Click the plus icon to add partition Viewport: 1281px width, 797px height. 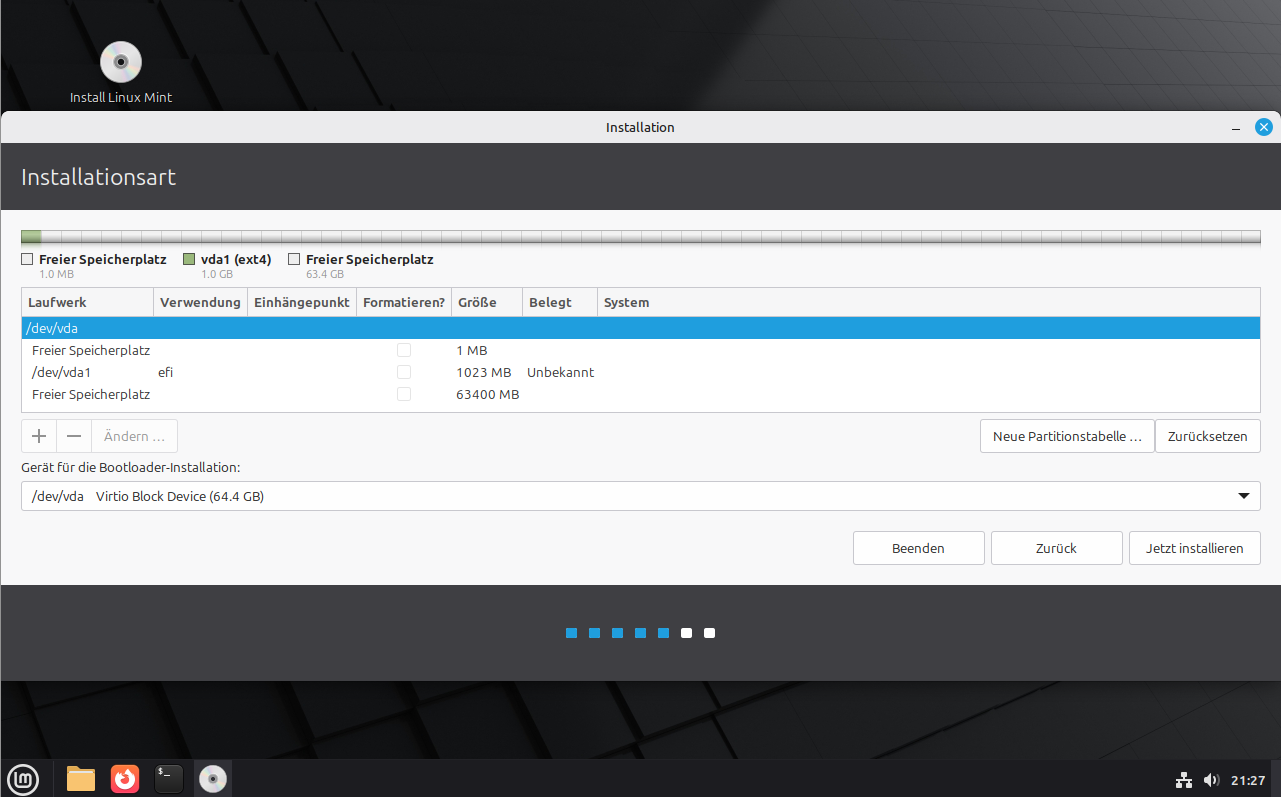pos(39,436)
